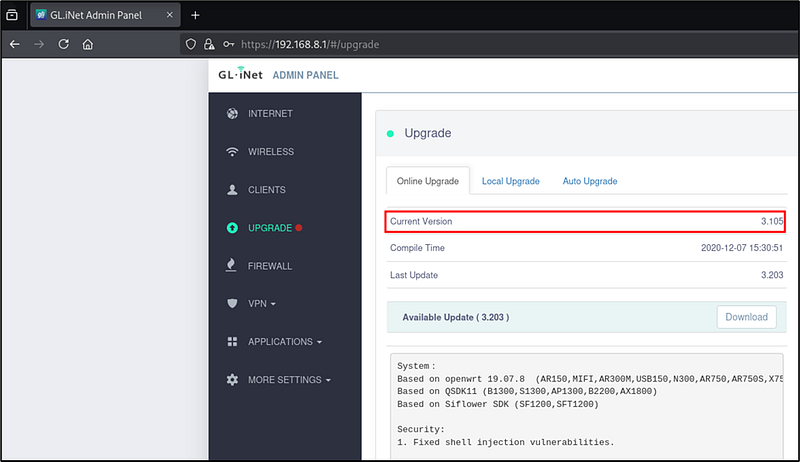Click the 'Based on Siflower SDK' line

point(498,404)
